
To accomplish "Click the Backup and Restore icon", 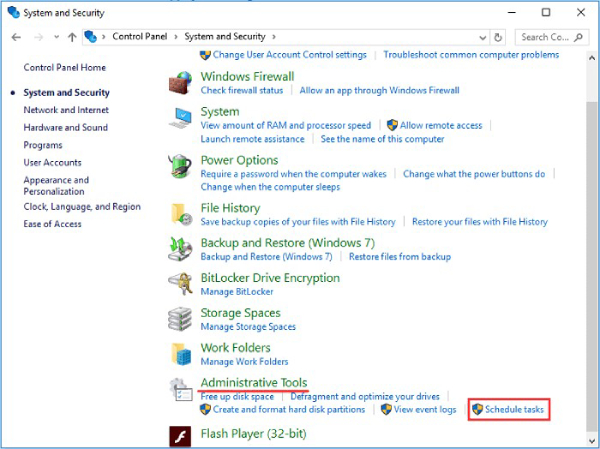I will (x=181, y=248).
